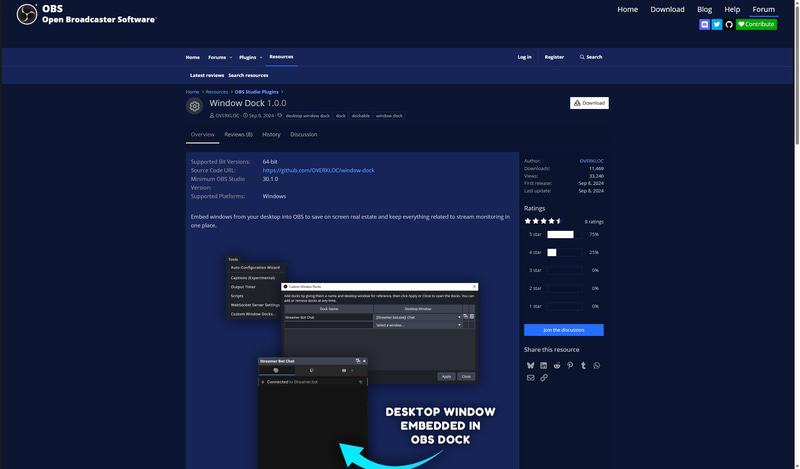Click the 5 star rating bar
The width and height of the screenshot is (800, 469).
click(564, 234)
